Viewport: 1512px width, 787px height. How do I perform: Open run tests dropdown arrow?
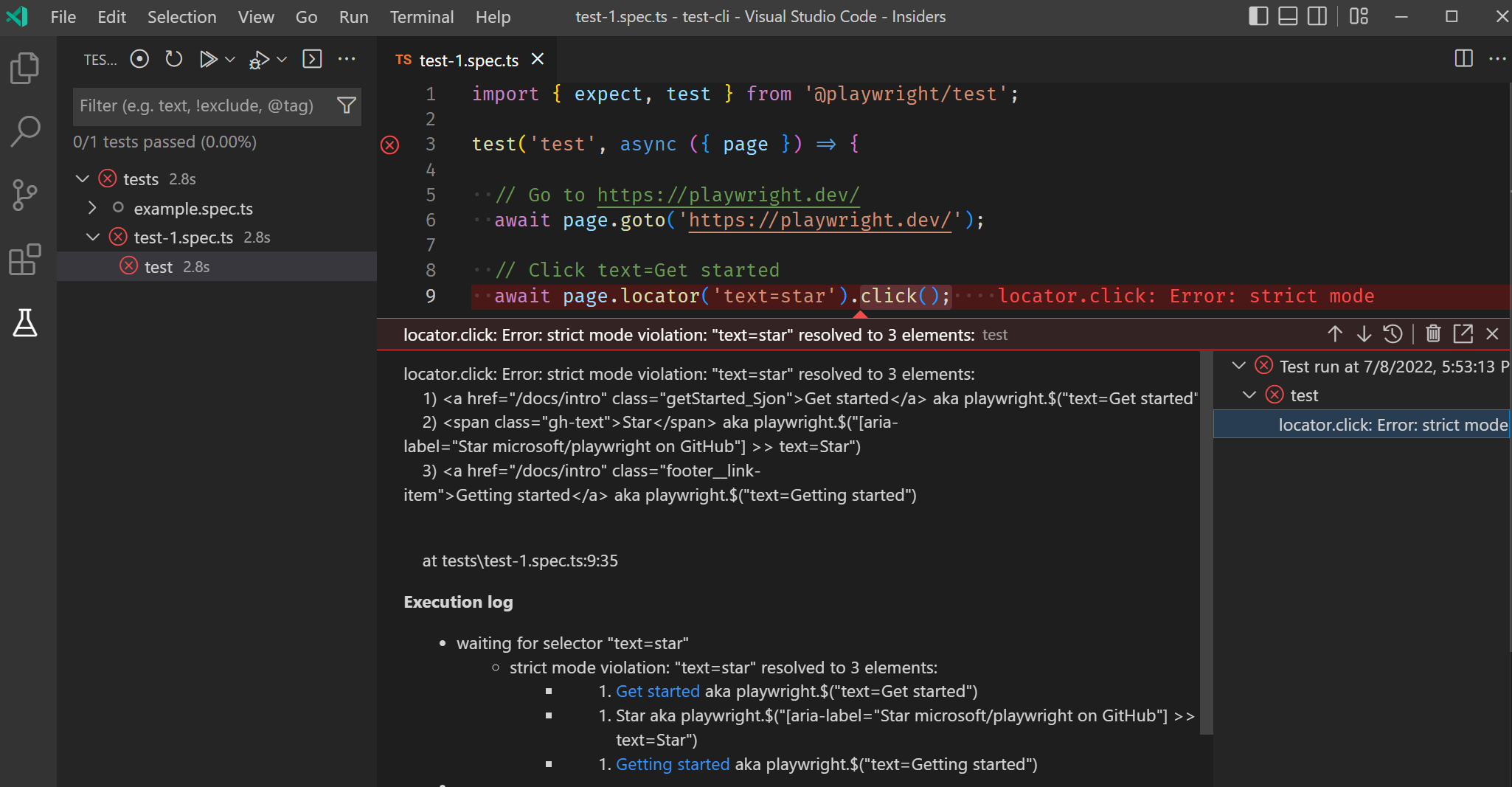click(229, 60)
